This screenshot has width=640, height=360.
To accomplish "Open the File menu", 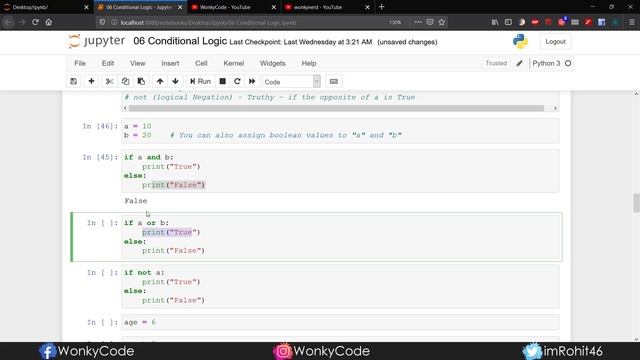I will point(80,63).
